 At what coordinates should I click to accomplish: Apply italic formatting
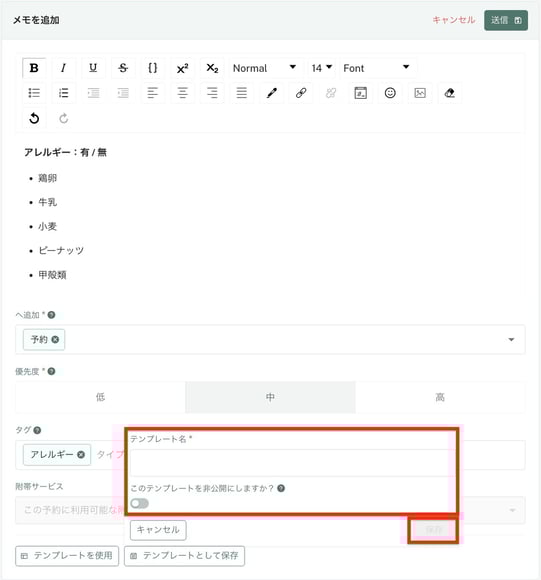64,68
